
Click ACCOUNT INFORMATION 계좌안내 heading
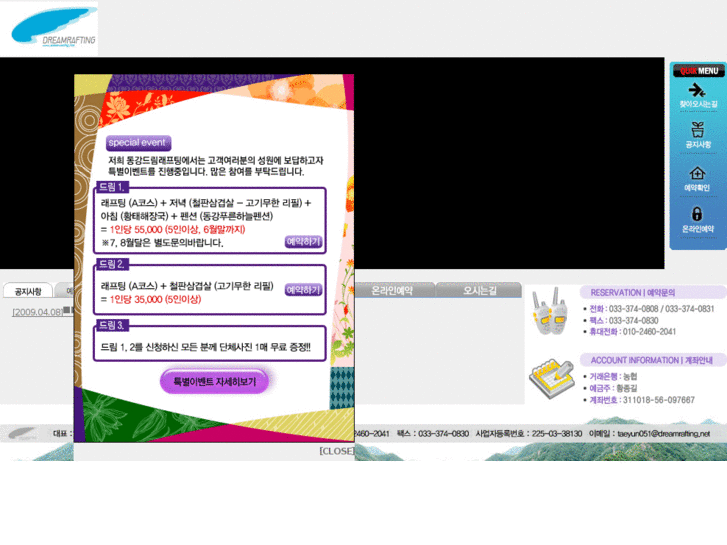[651, 360]
